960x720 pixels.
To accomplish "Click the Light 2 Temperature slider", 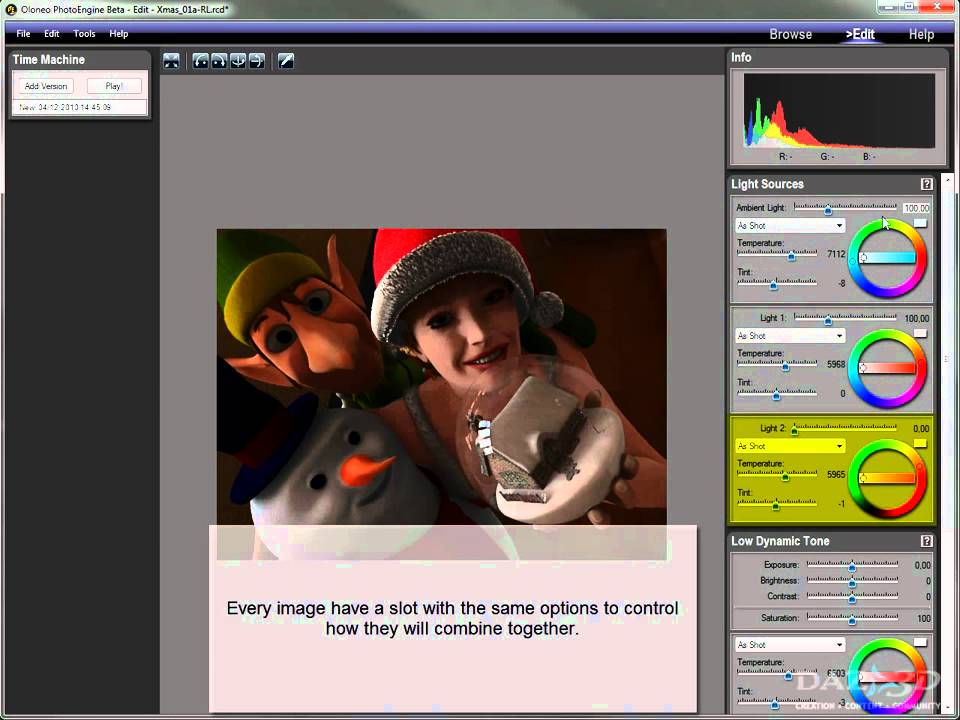I will (x=777, y=474).
